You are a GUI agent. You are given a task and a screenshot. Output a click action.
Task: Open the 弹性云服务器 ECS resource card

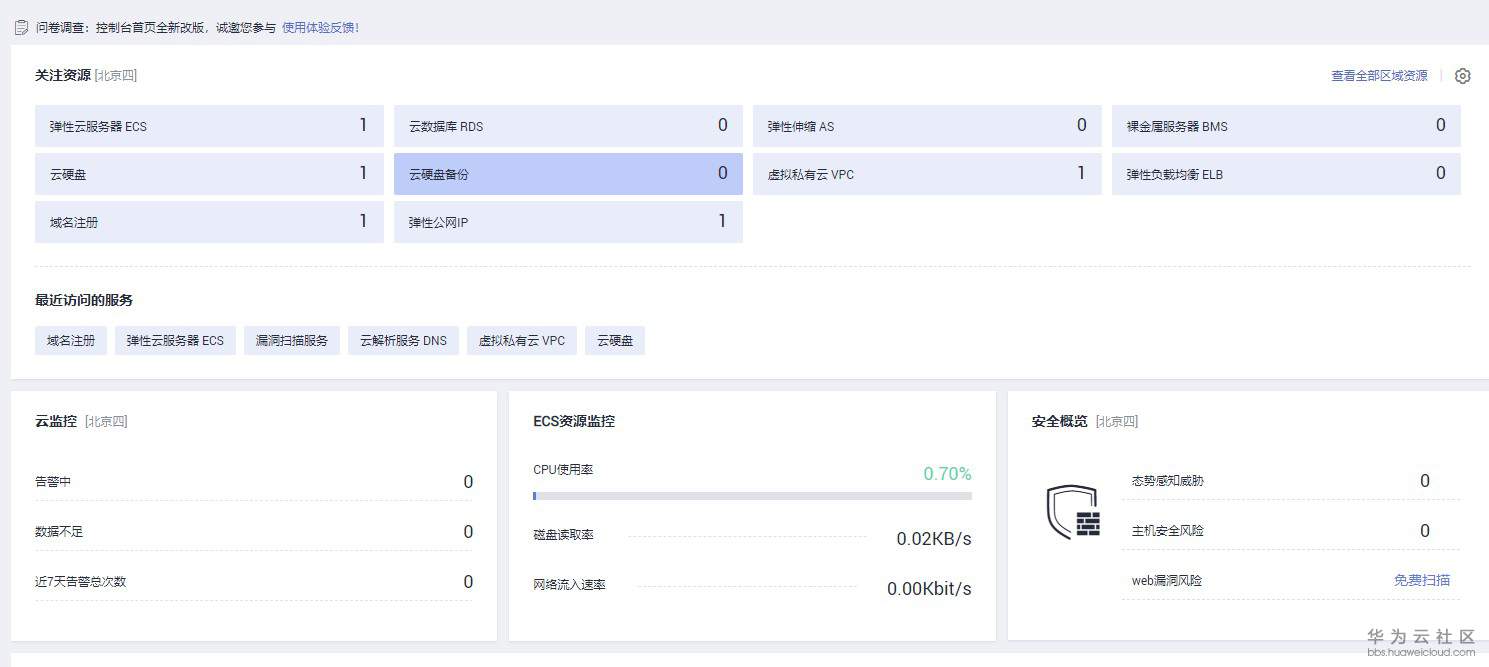coord(209,126)
